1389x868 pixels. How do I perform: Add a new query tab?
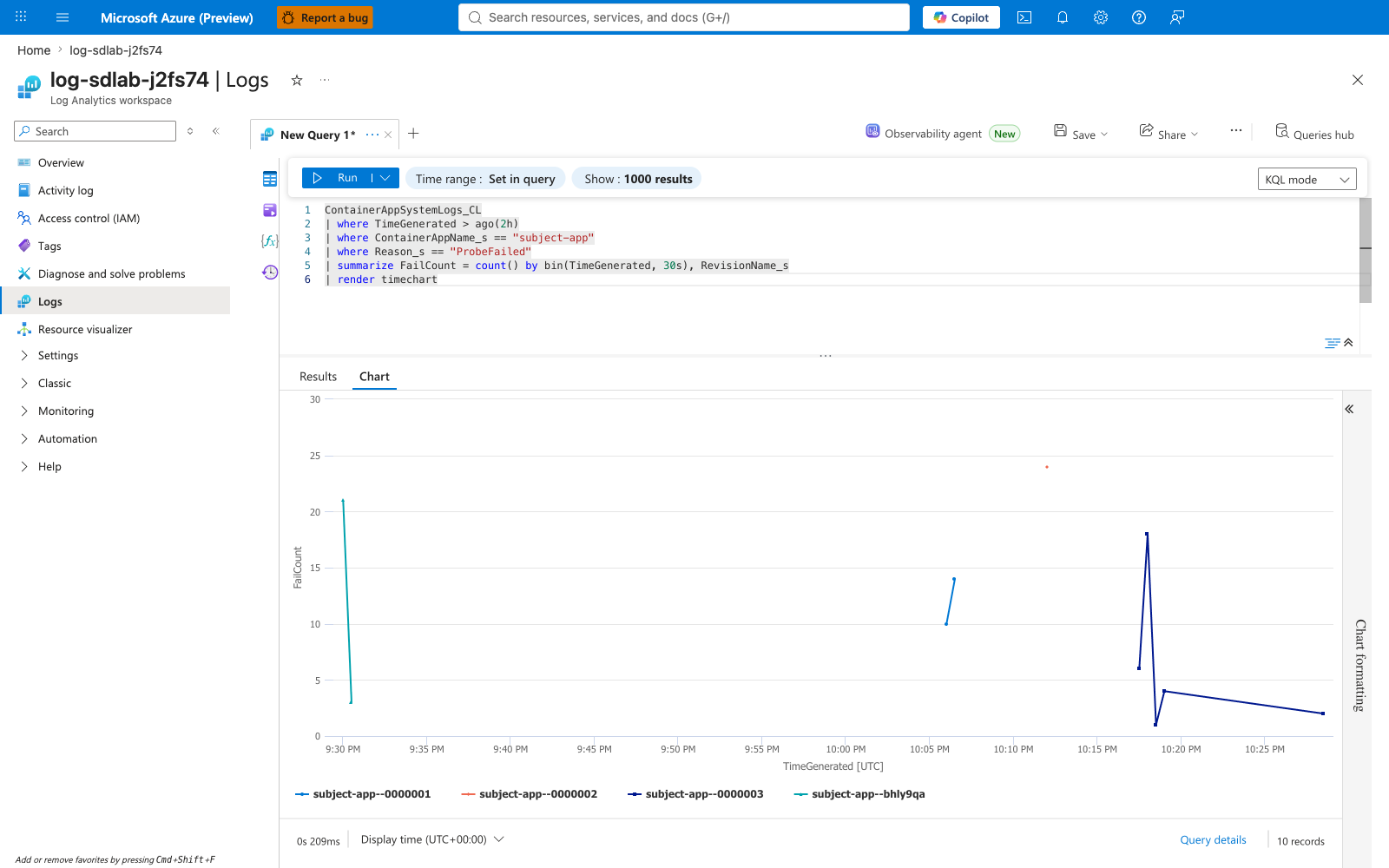coord(414,134)
